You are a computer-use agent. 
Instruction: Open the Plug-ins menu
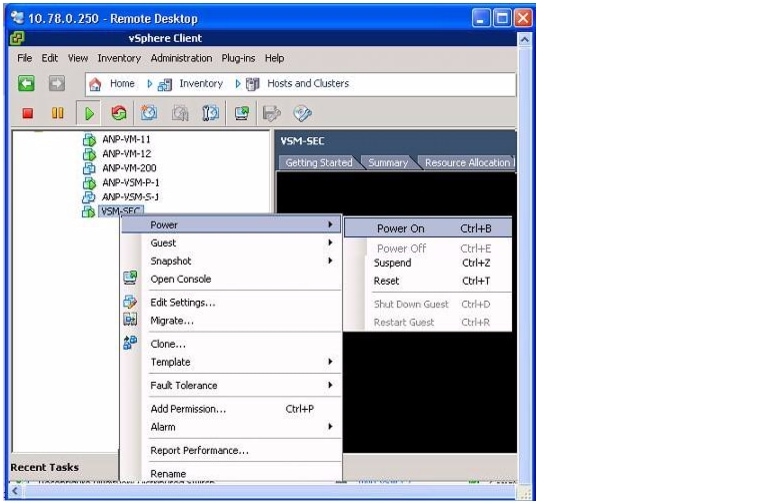coord(238,58)
